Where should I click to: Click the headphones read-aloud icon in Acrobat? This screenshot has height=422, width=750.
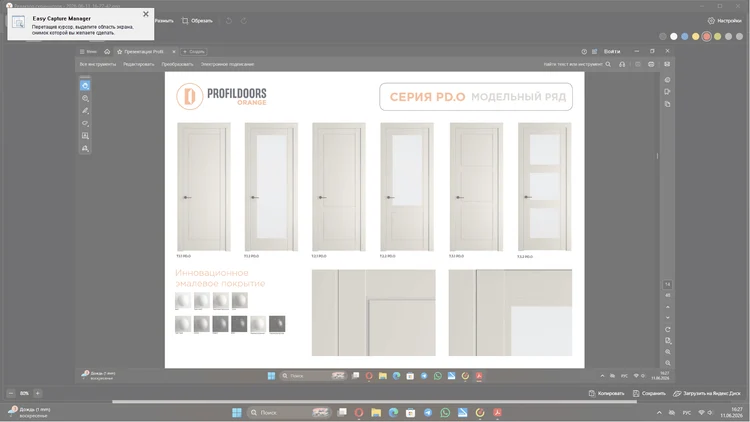tap(622, 64)
